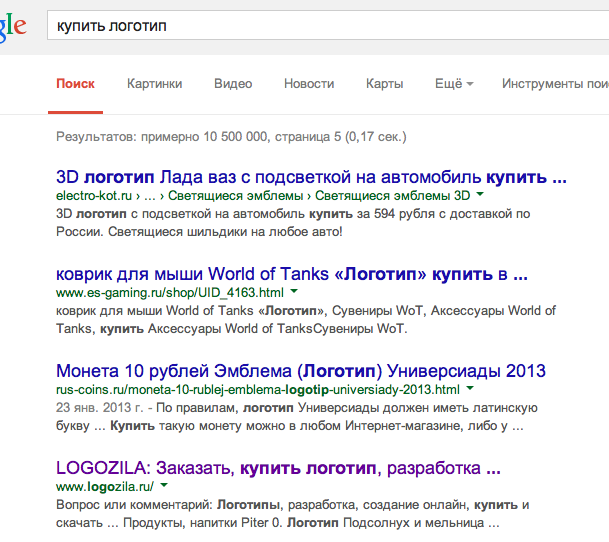The height and width of the screenshot is (542, 609).
Task: Open the Карты tab
Action: [x=384, y=84]
